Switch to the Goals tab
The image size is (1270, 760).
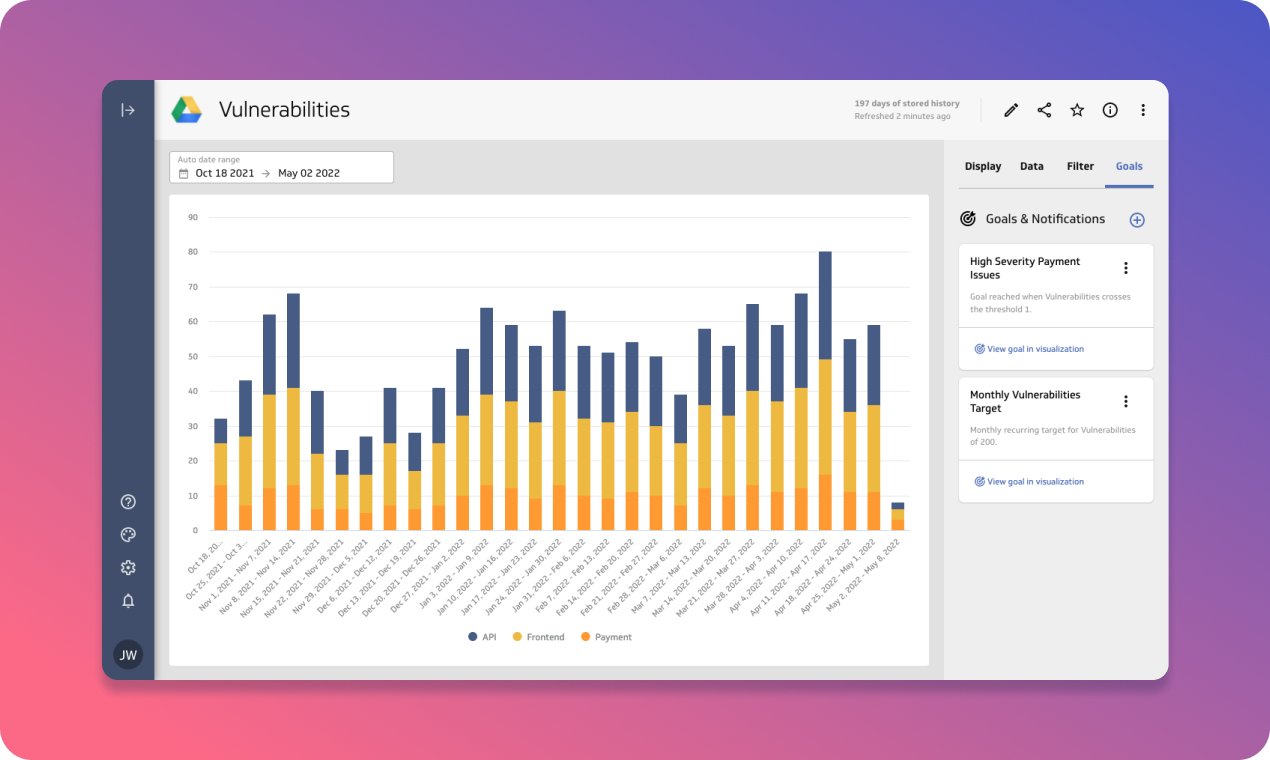tap(1129, 166)
